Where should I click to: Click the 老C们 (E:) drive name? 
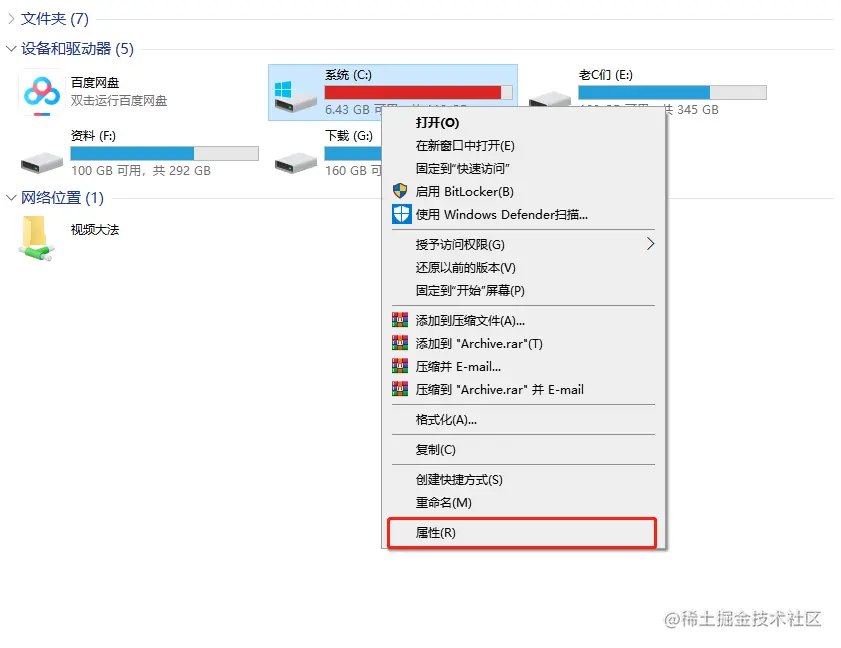(606, 75)
